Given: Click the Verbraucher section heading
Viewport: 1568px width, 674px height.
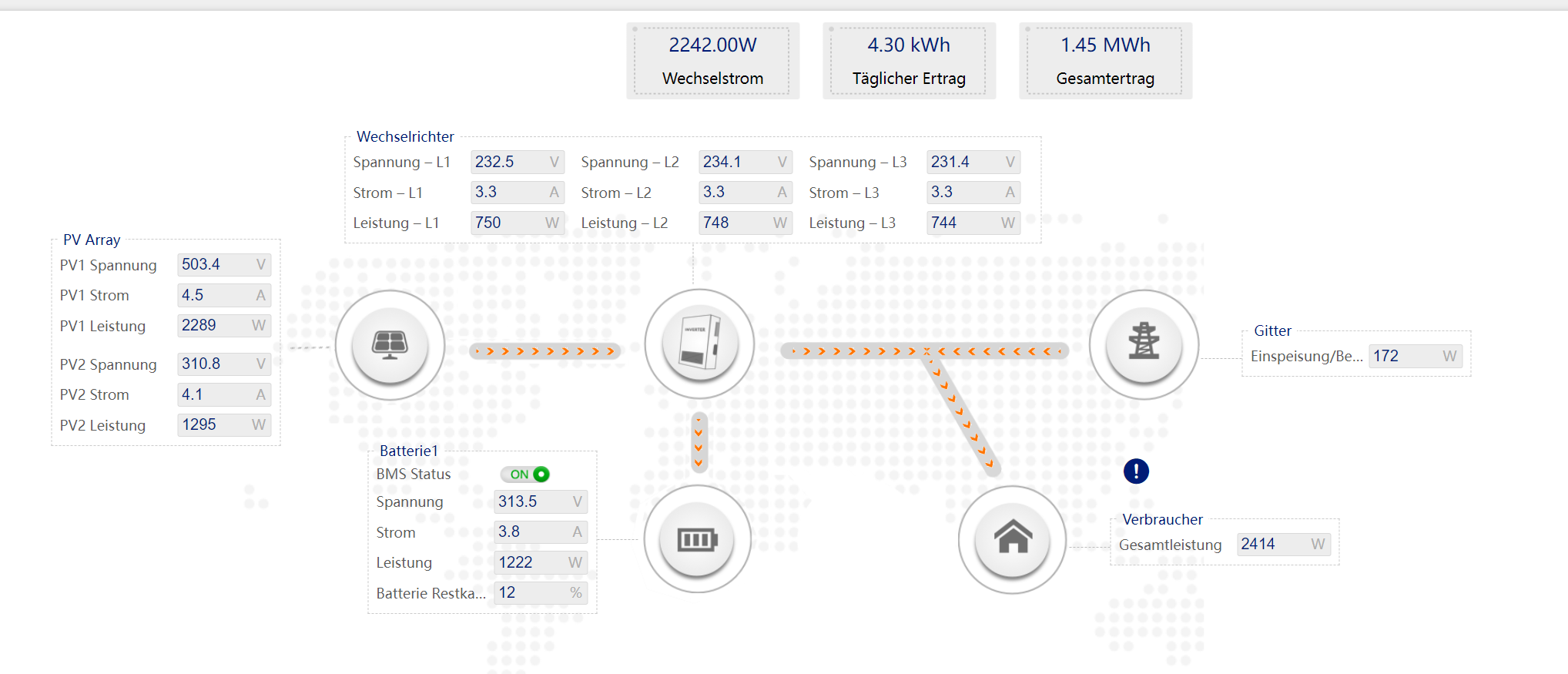Looking at the screenshot, I should pos(1162,519).
